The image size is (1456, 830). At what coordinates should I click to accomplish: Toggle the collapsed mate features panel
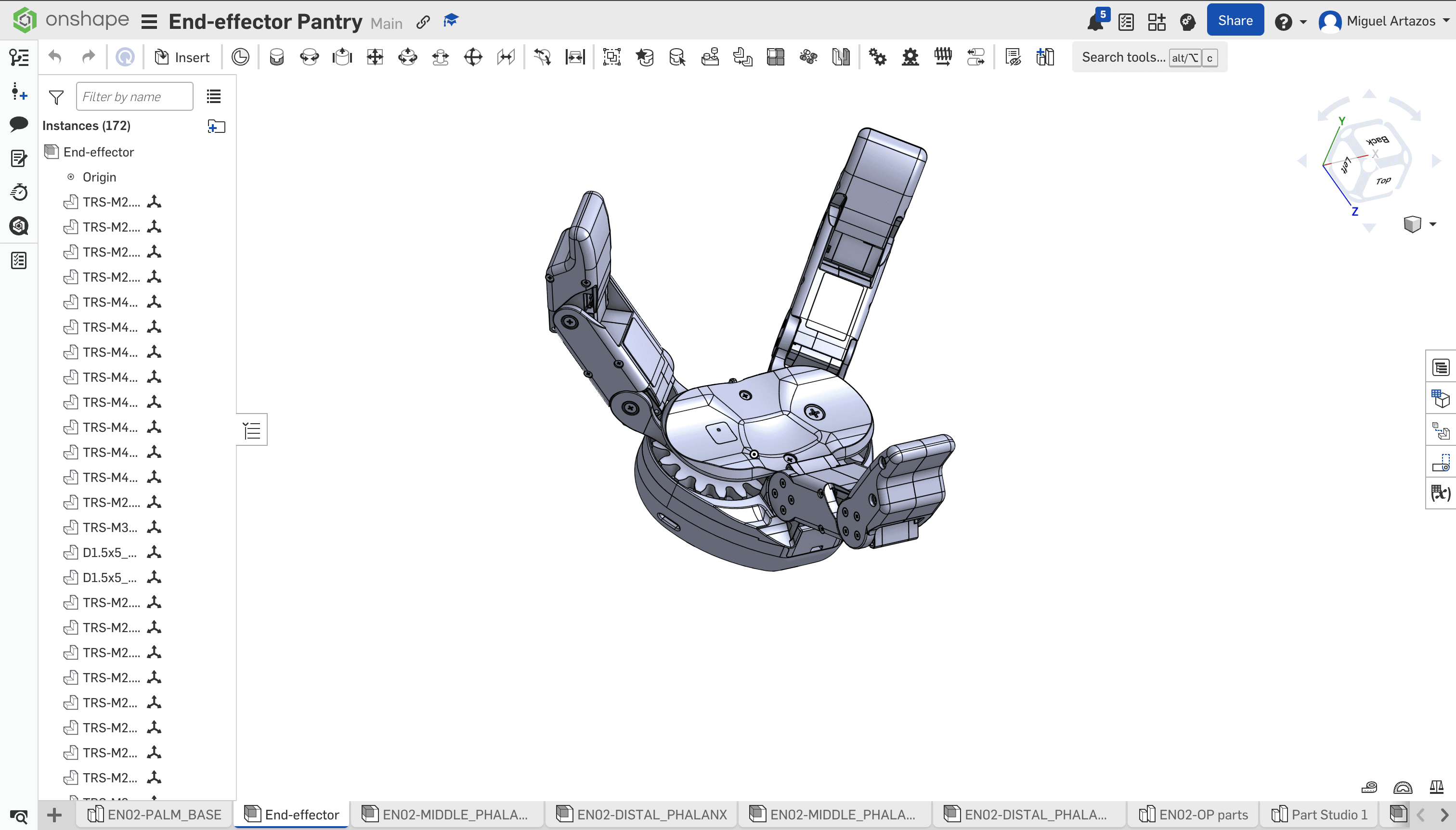[251, 430]
